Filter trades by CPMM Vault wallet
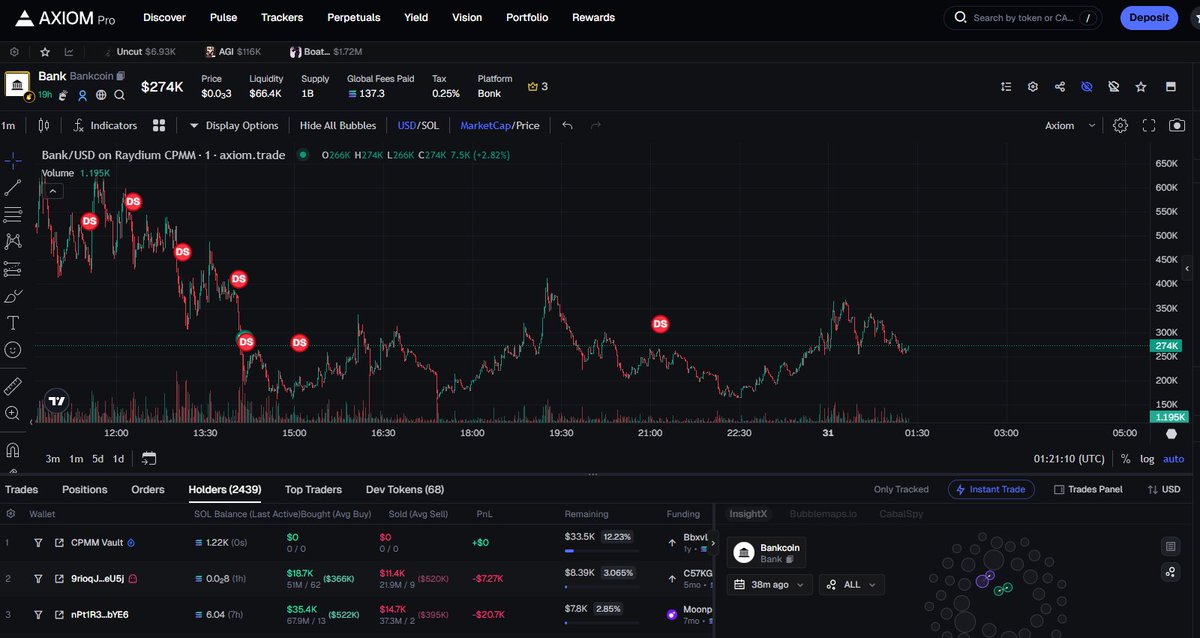Image resolution: width=1200 pixels, height=638 pixels. [x=38, y=543]
